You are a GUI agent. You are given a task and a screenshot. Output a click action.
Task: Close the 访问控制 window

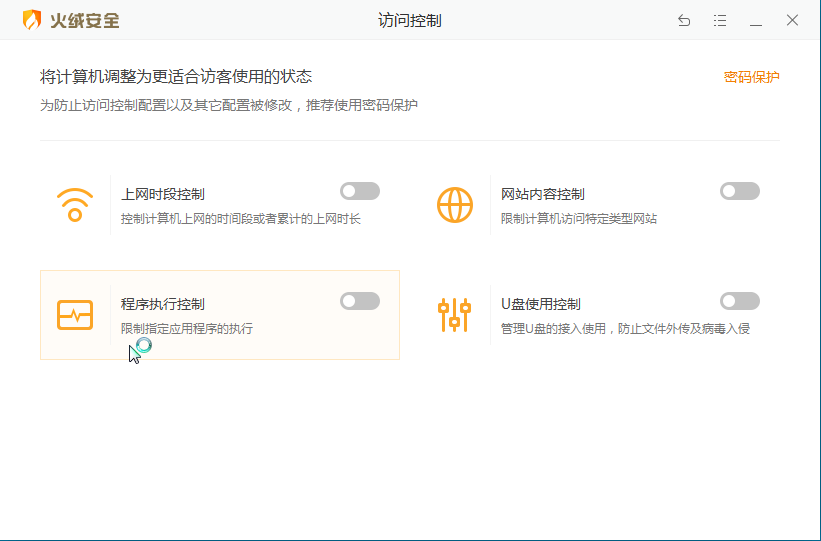(x=792, y=20)
